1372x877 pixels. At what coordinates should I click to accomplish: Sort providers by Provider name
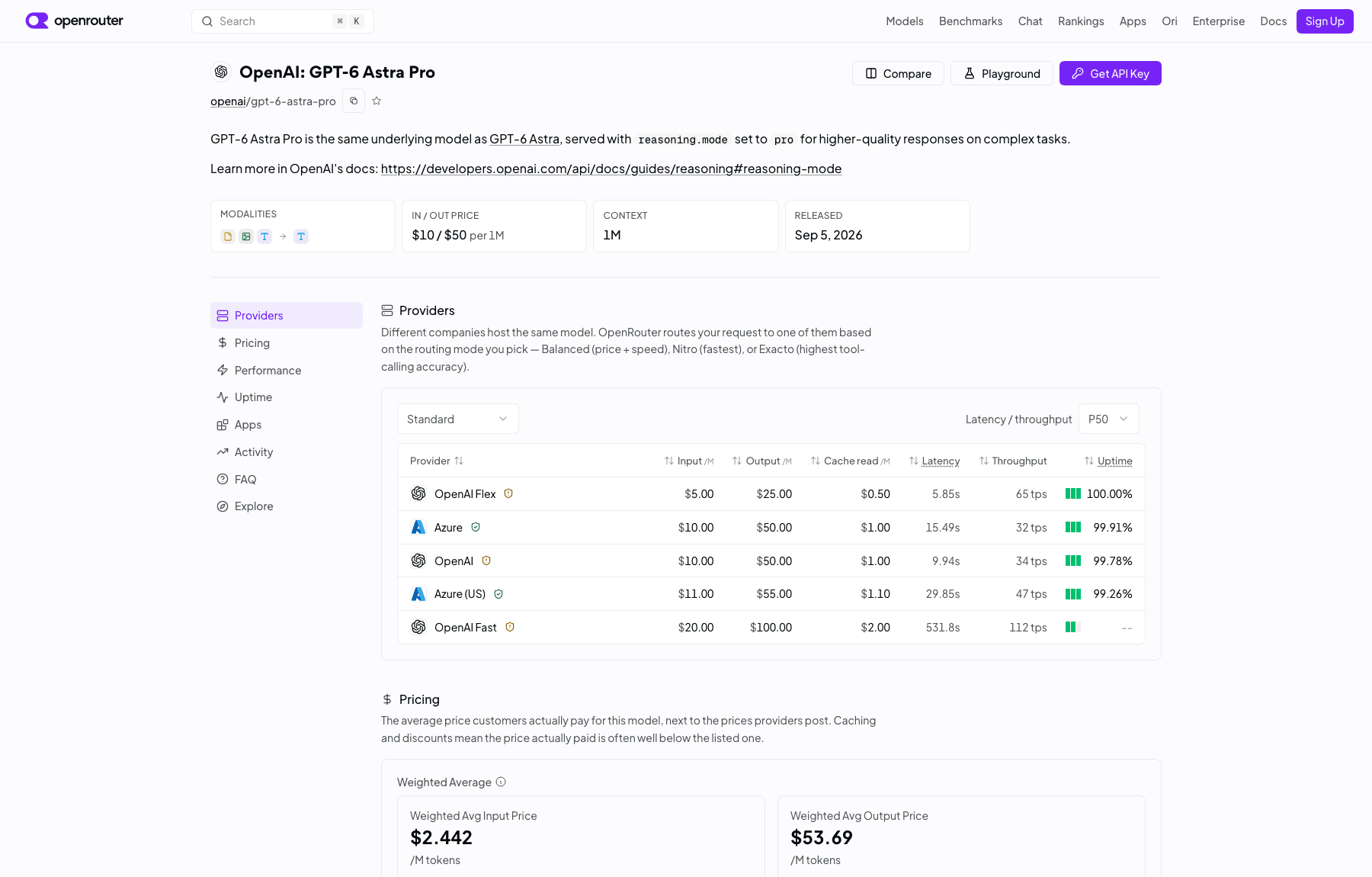[437, 461]
